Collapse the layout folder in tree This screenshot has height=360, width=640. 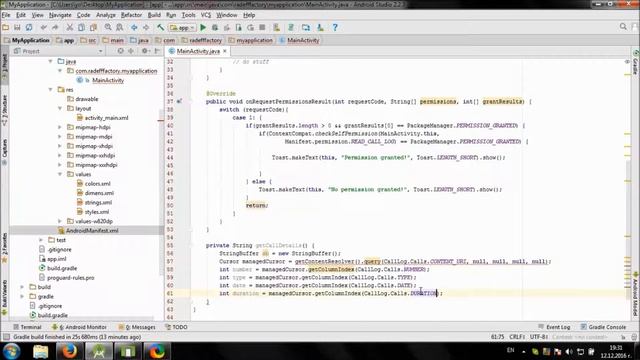[60, 108]
